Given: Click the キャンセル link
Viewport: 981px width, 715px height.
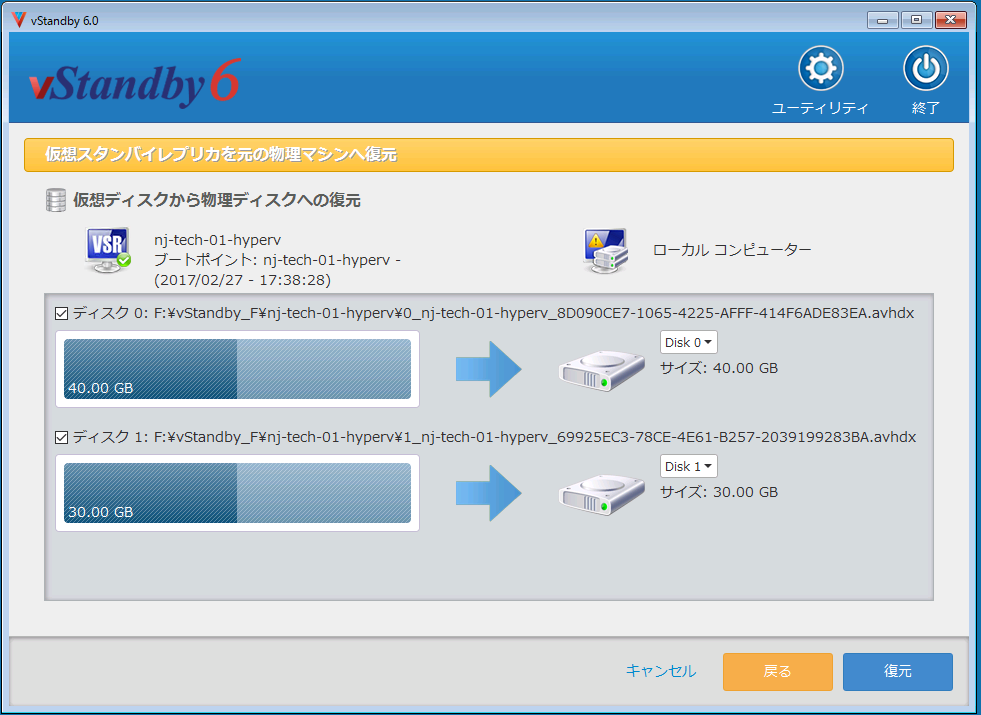Looking at the screenshot, I should point(661,671).
